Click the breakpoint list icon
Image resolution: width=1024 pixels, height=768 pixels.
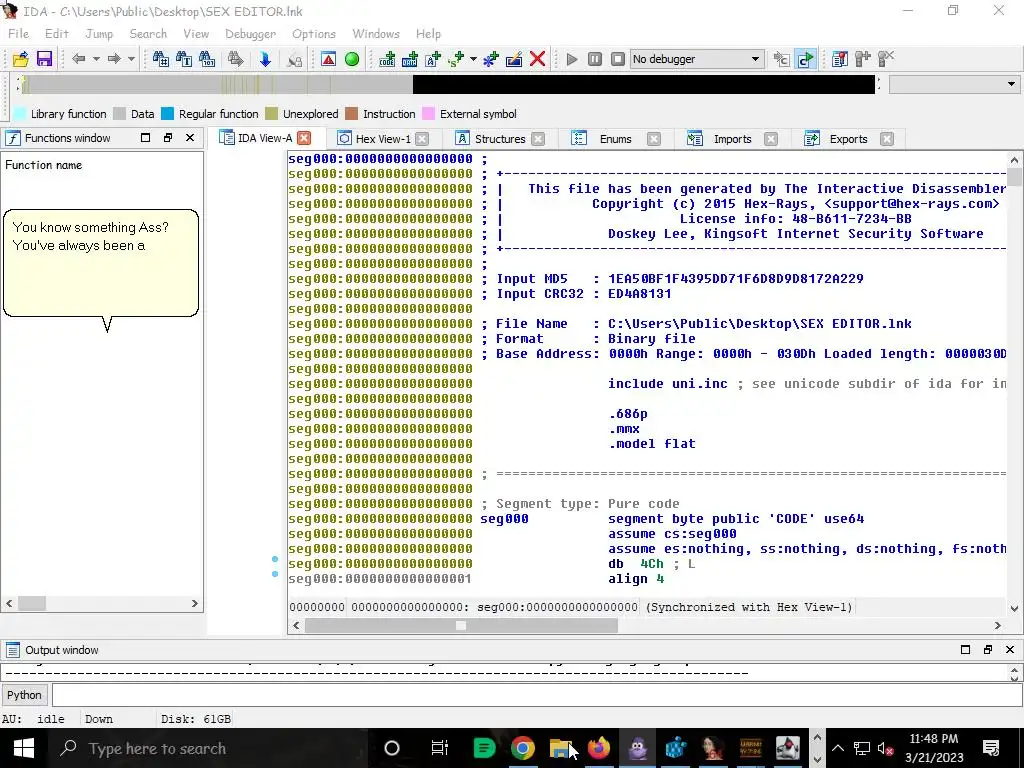tap(839, 59)
